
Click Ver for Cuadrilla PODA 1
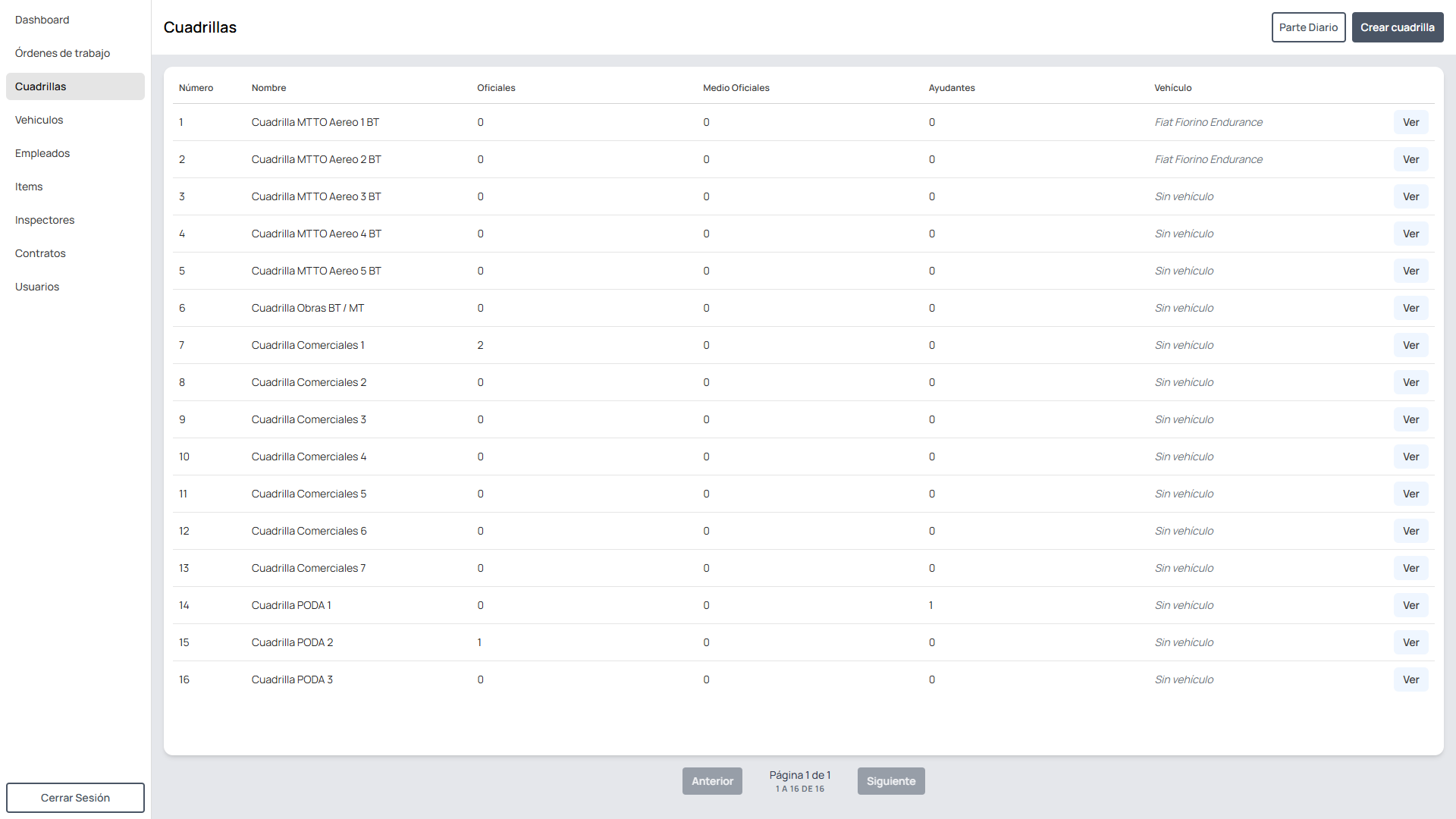[1410, 605]
